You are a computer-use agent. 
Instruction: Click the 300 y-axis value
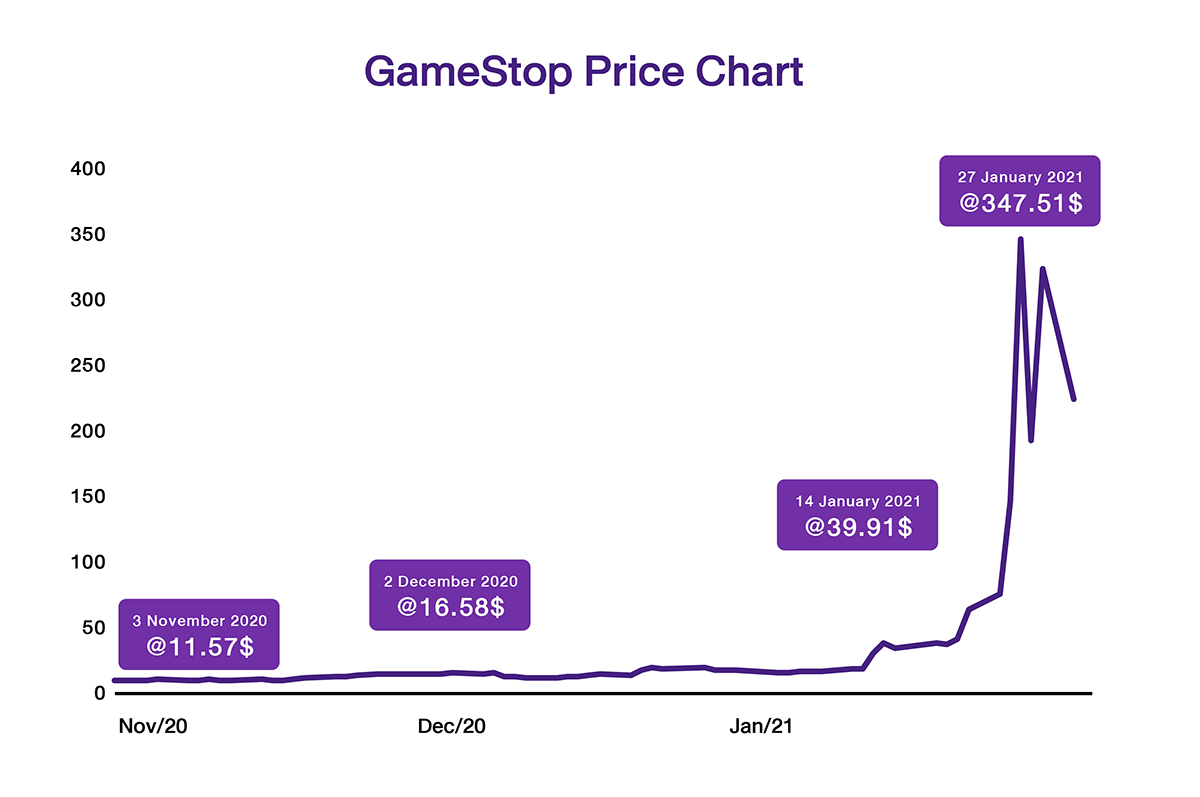87,300
